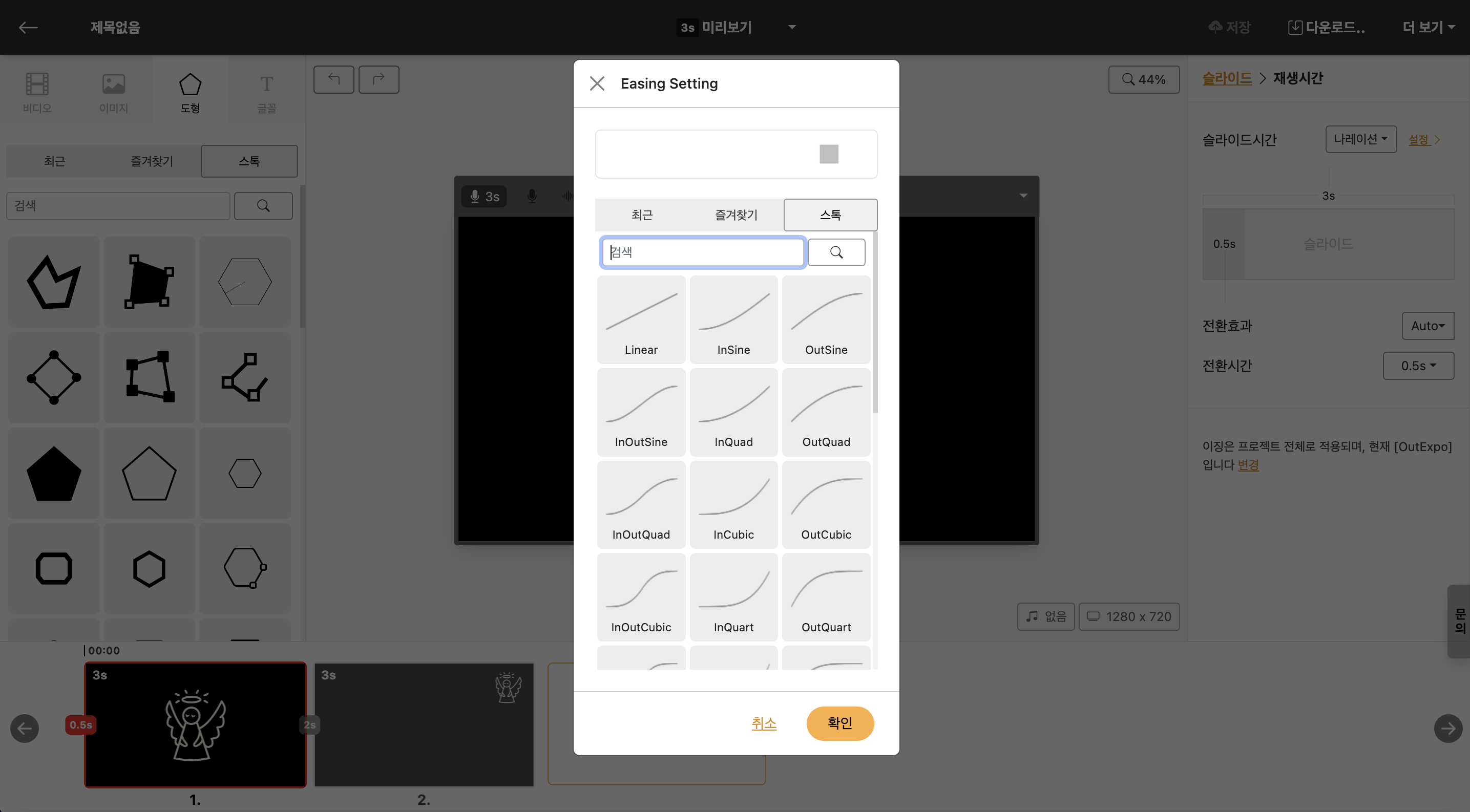
Task: Close the Easing Setting dialog
Action: [x=597, y=83]
